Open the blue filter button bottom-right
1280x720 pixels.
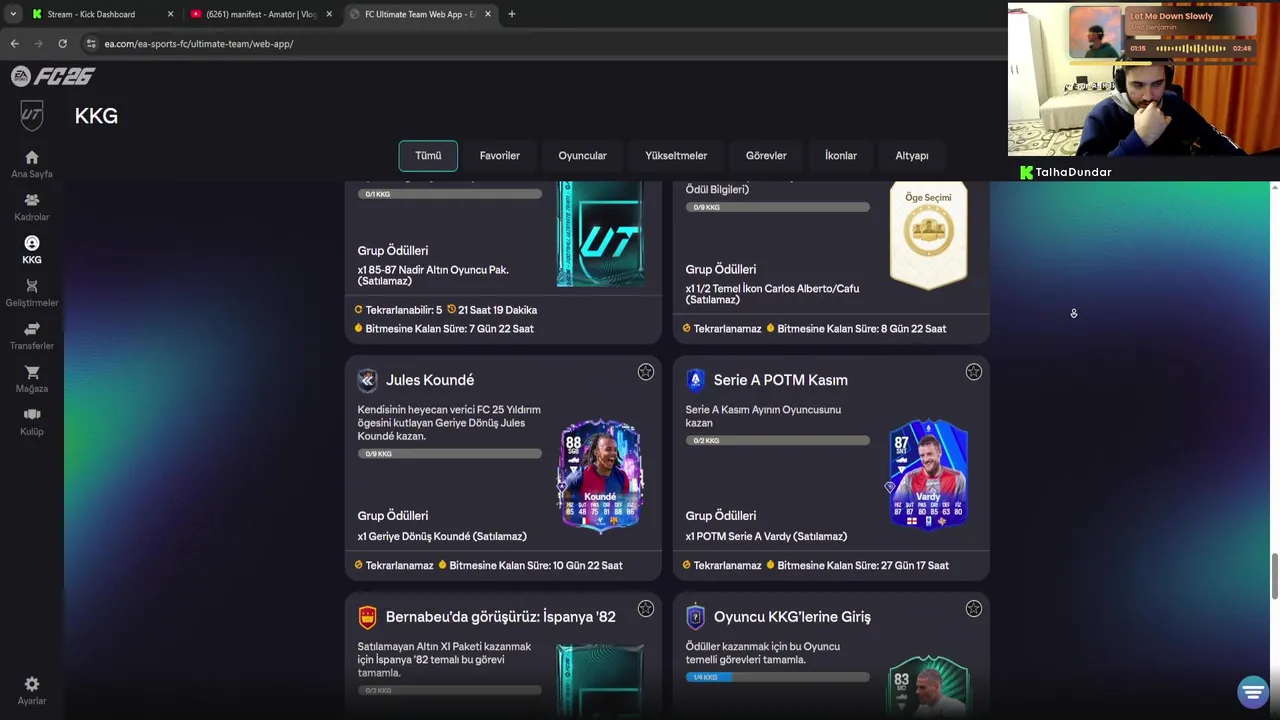[1253, 691]
